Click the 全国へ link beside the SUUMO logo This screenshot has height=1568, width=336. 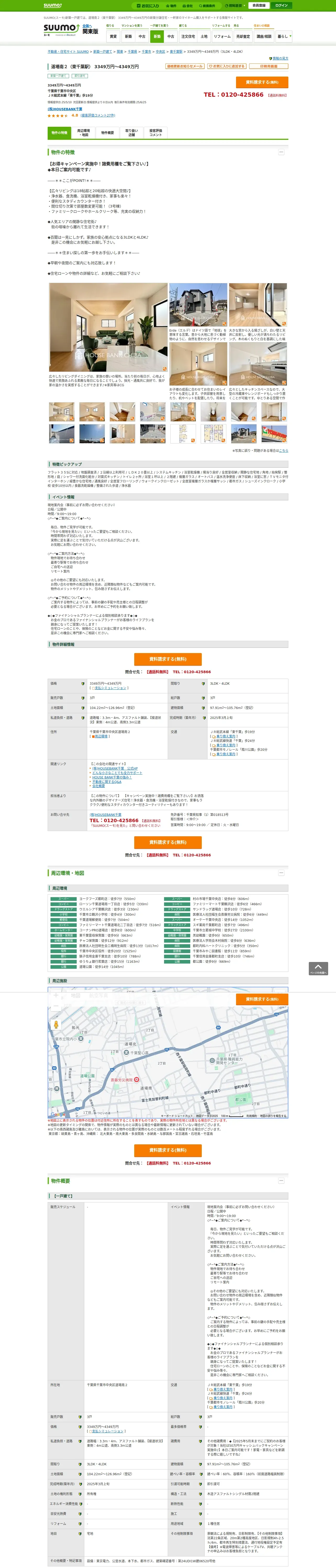click(87, 26)
